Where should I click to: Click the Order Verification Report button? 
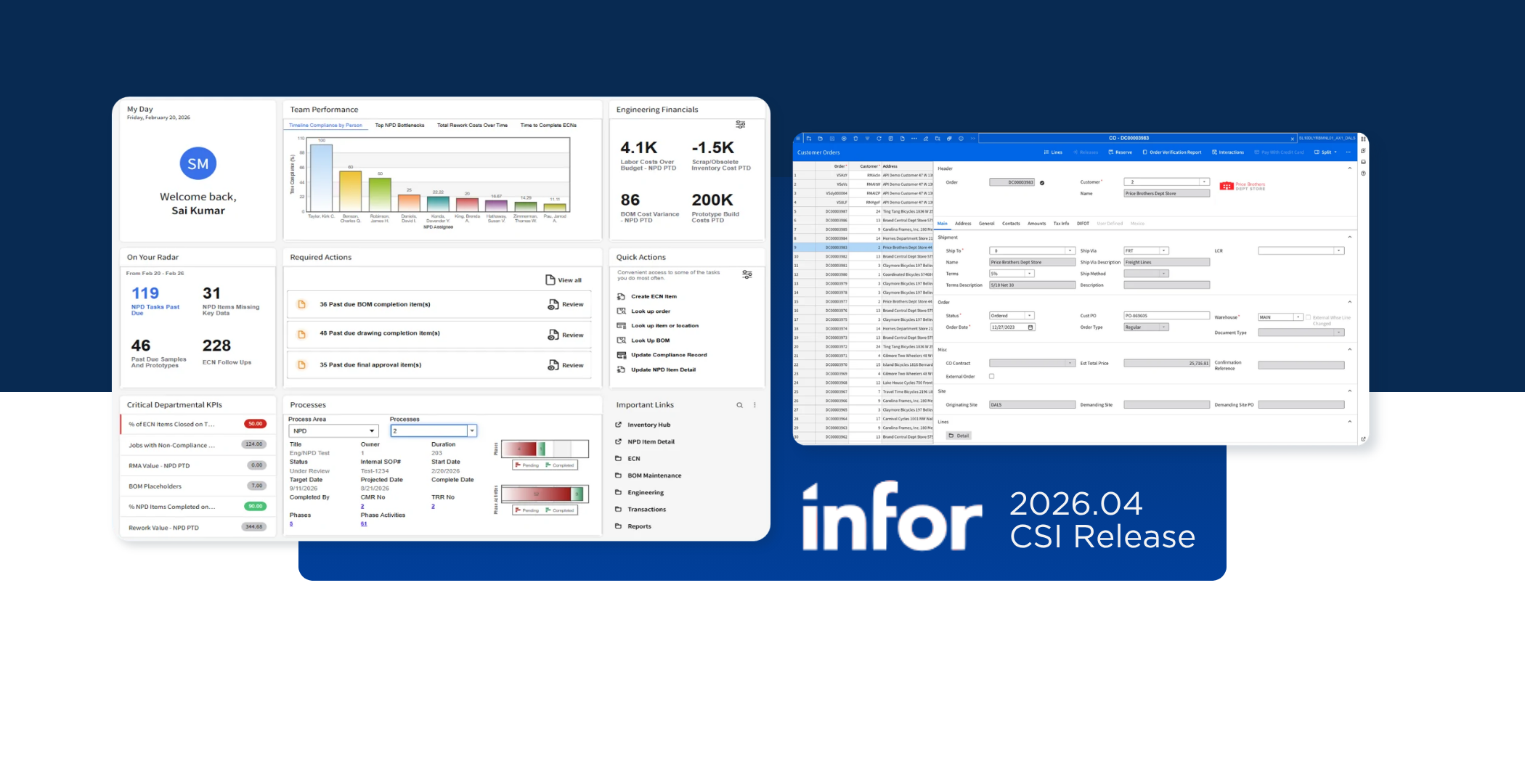pyautogui.click(x=1171, y=152)
